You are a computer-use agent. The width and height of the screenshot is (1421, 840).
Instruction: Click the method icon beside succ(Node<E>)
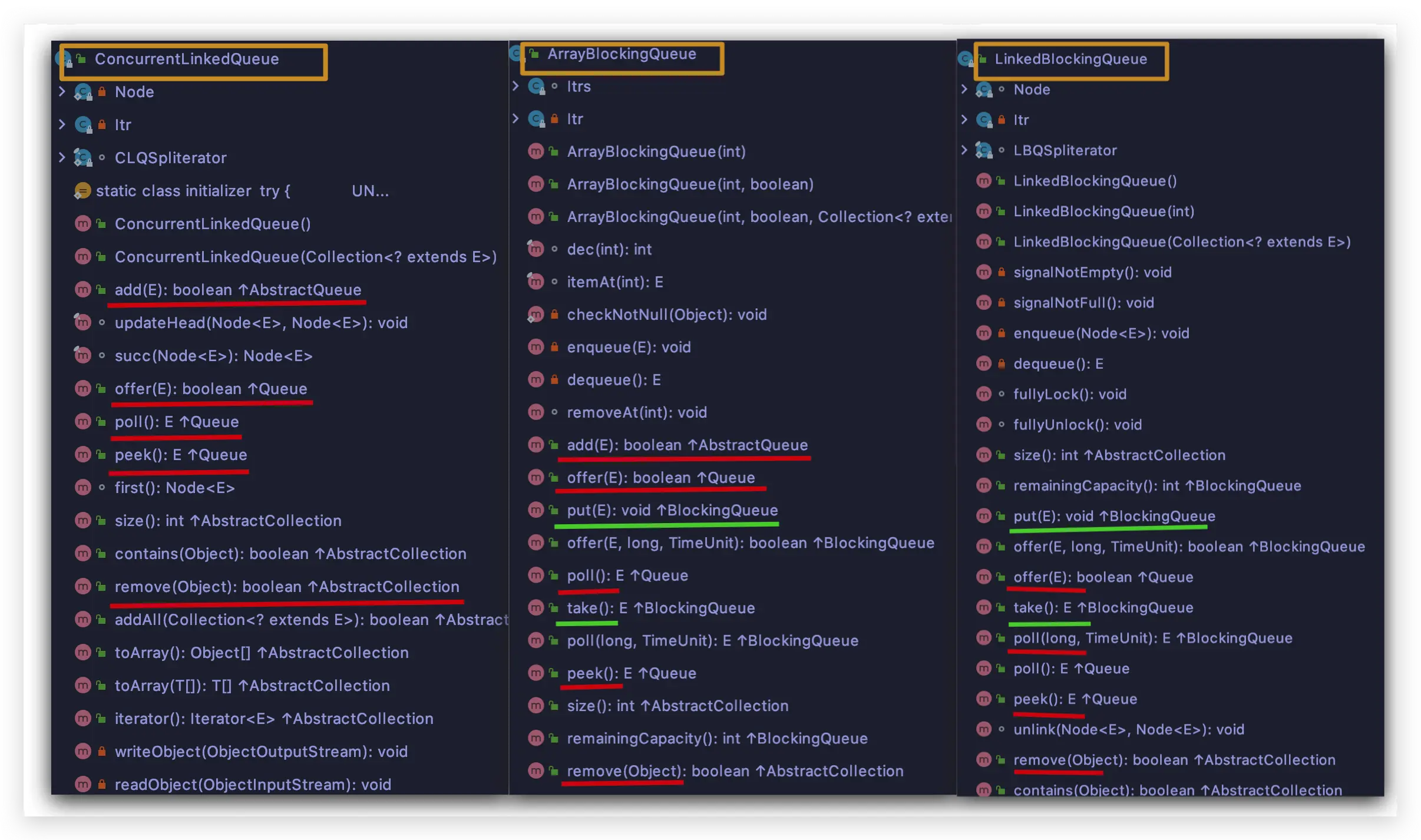tap(82, 355)
